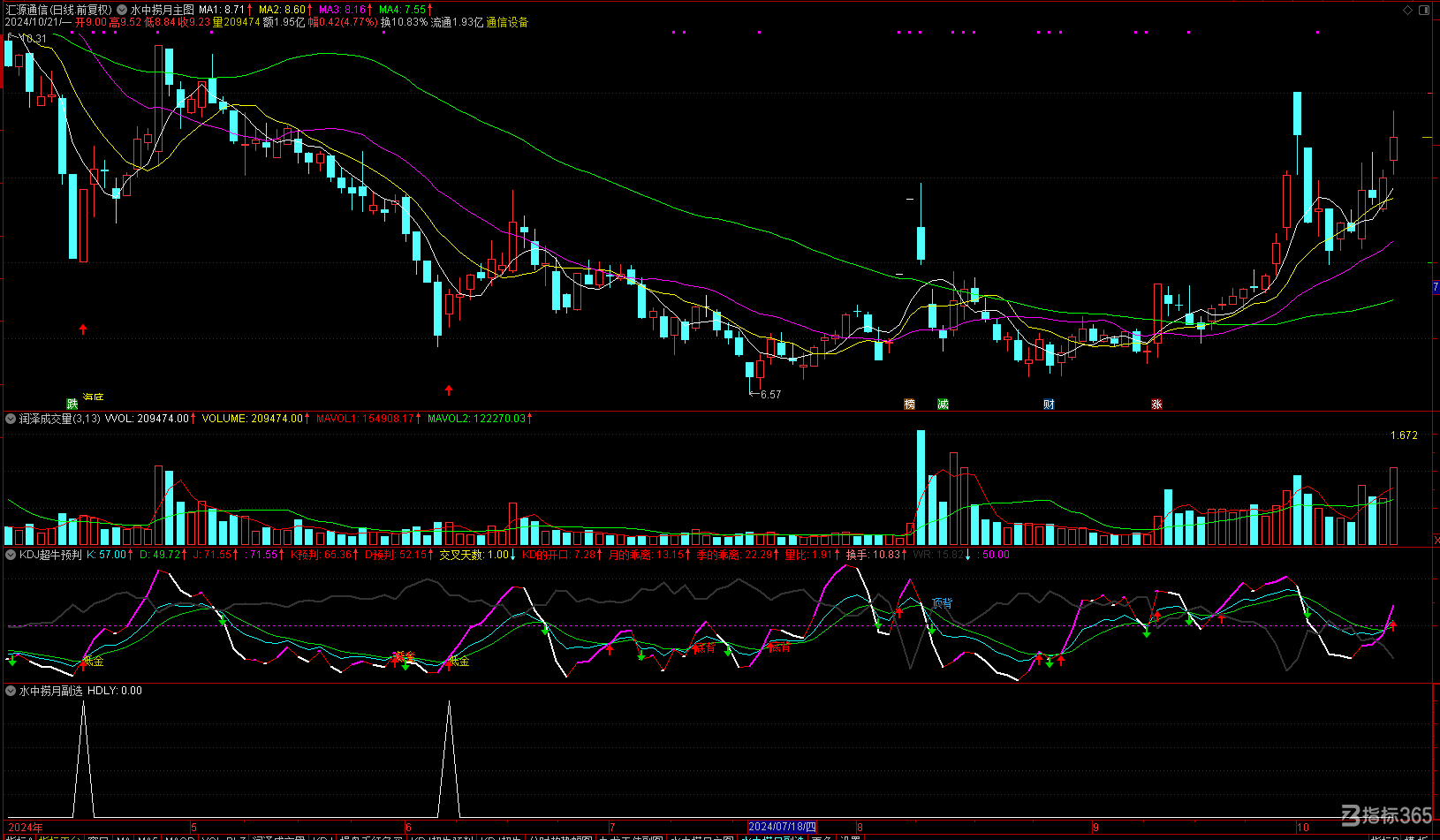Click the tall cyan candle at the October peak
The image size is (1440, 840).
1298,113
